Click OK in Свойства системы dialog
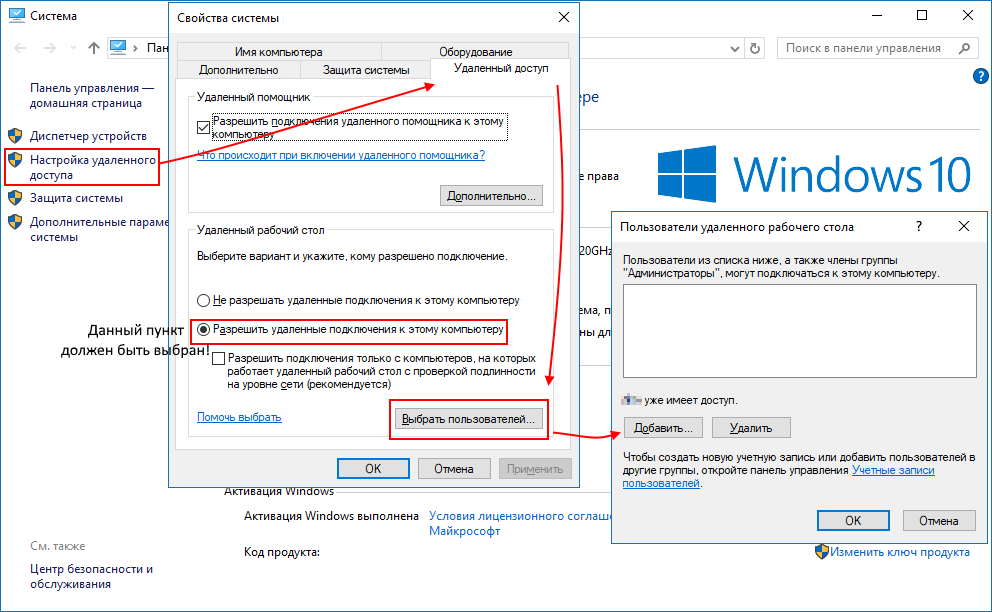 coord(373,468)
